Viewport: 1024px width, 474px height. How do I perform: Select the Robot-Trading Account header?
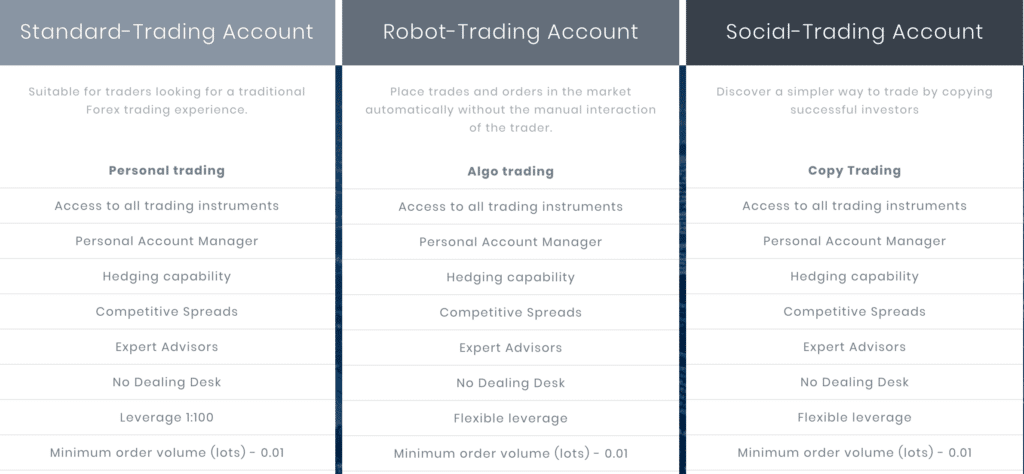510,32
